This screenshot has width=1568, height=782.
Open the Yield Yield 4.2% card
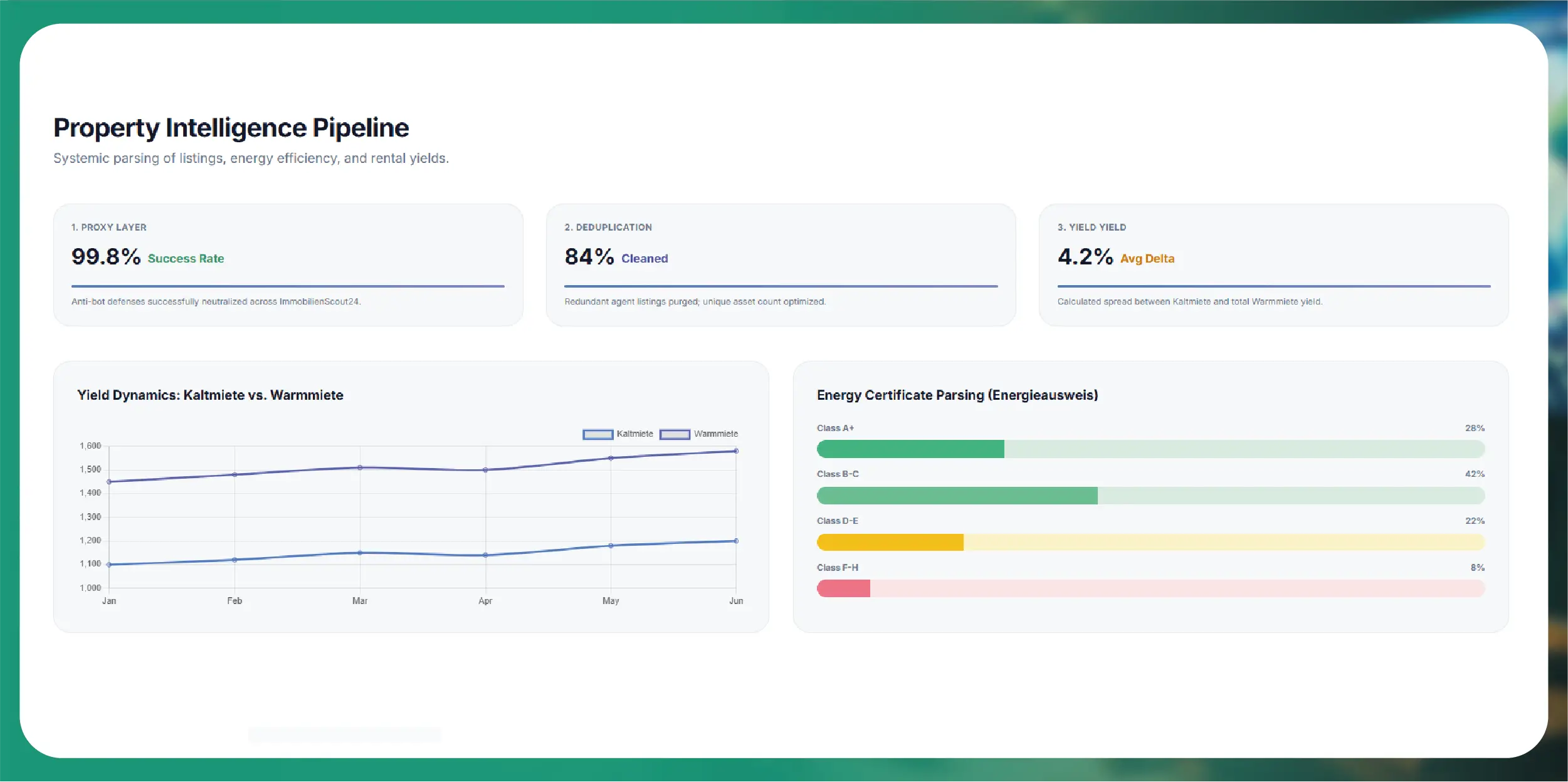(1274, 265)
